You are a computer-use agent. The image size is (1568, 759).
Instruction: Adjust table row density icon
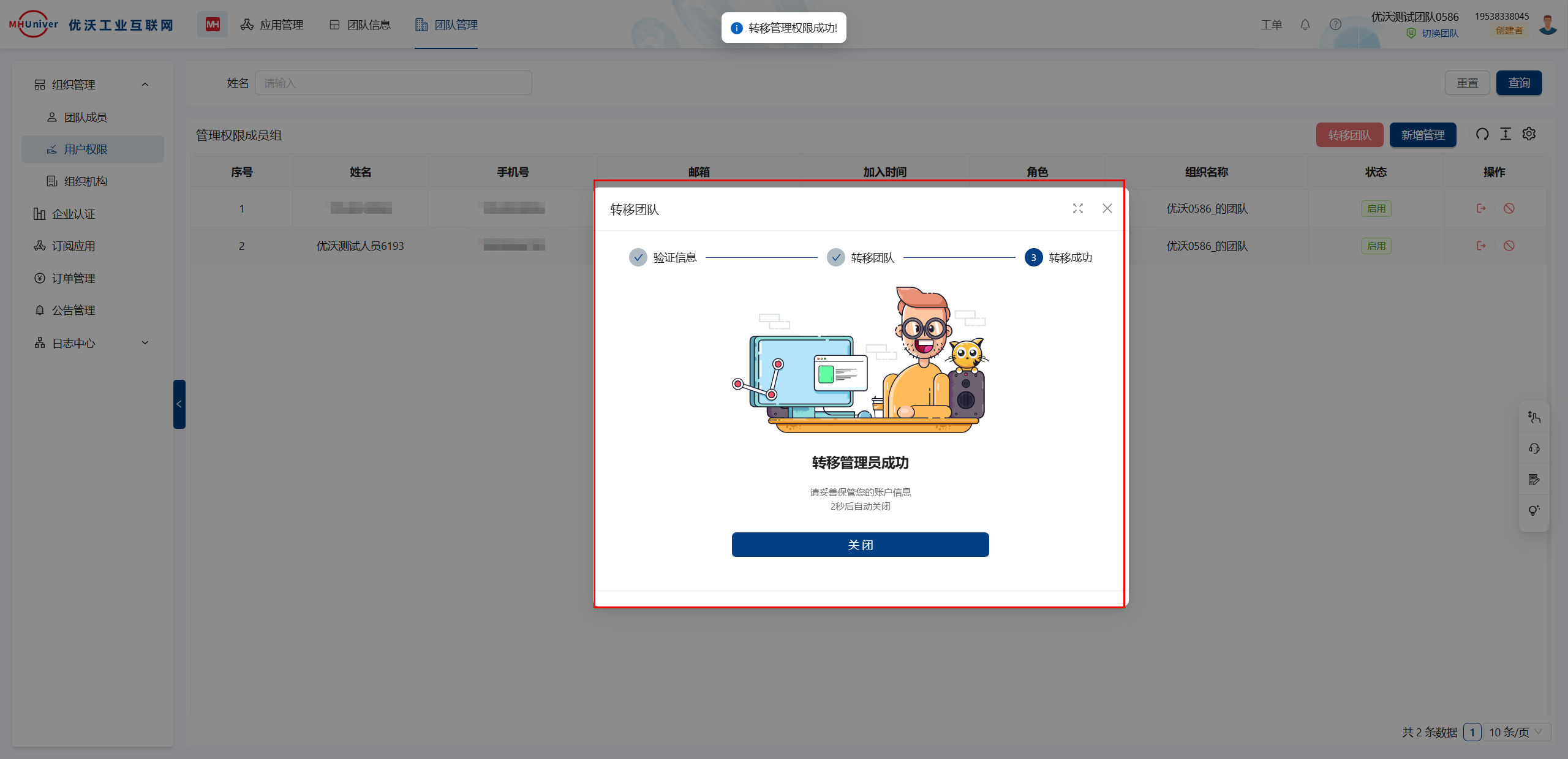tap(1506, 134)
